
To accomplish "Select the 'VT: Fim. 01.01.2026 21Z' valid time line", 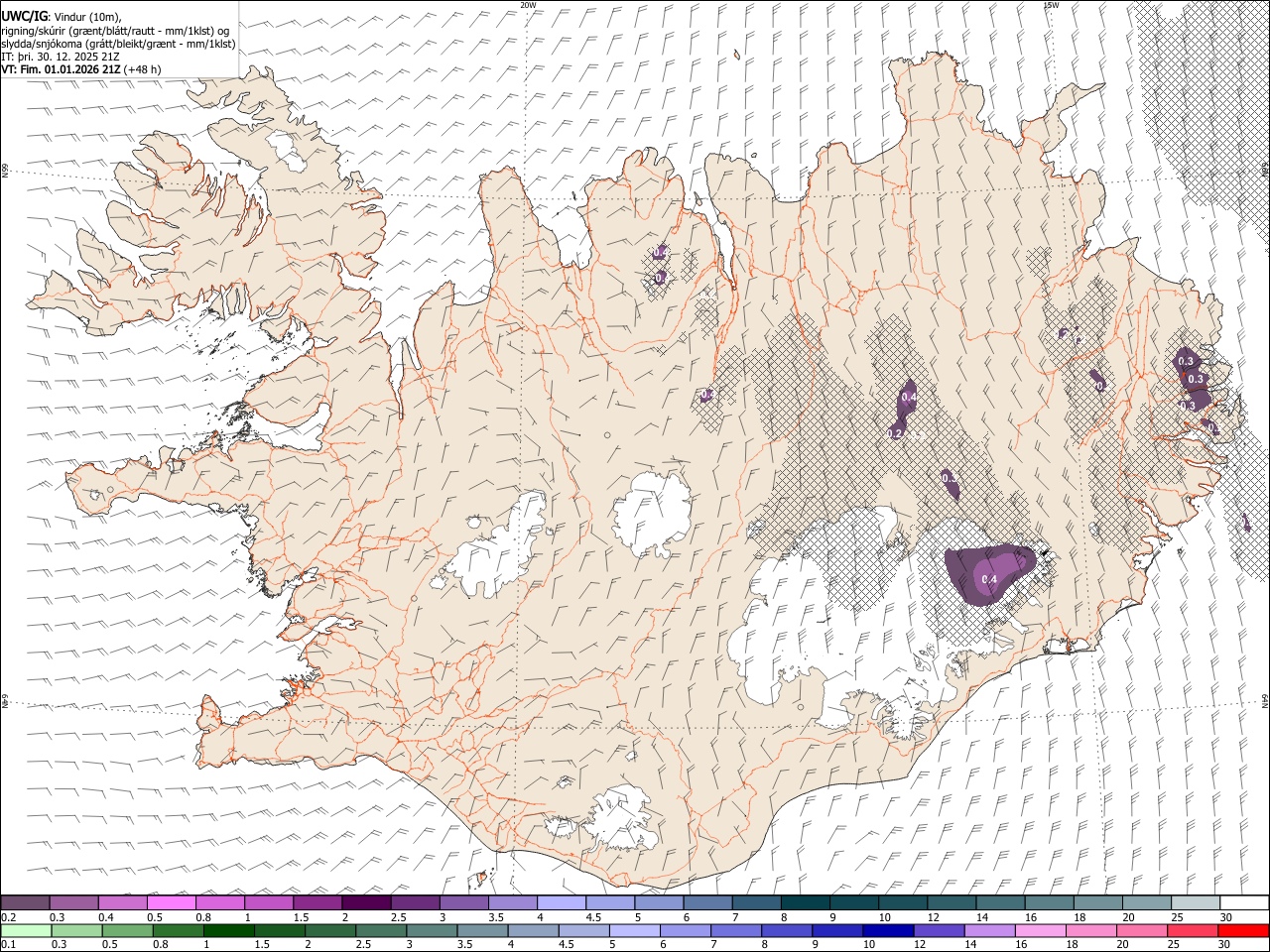I will [x=81, y=69].
